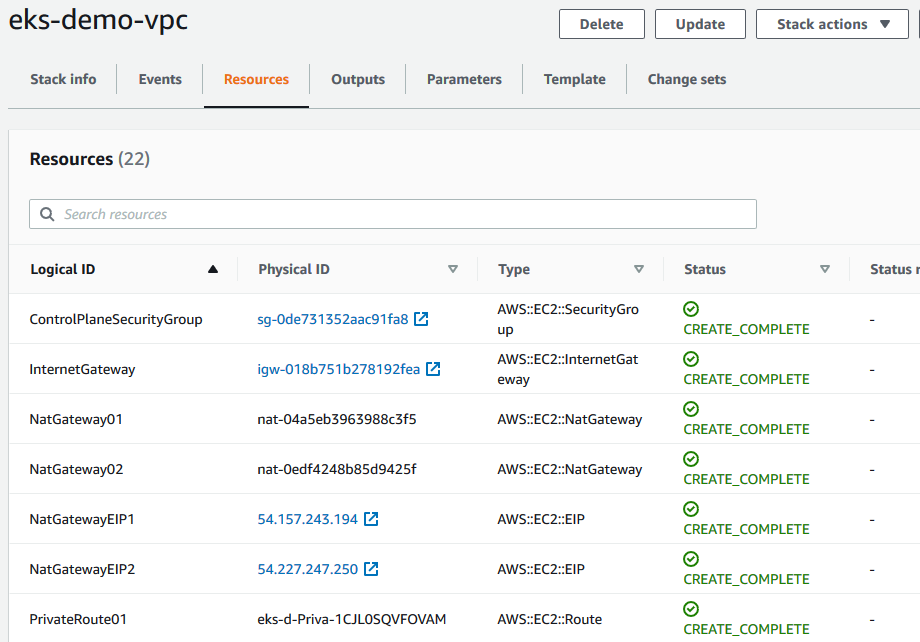
Task: Click ControlPlaneSecurityGroup success status icon
Action: (x=691, y=309)
